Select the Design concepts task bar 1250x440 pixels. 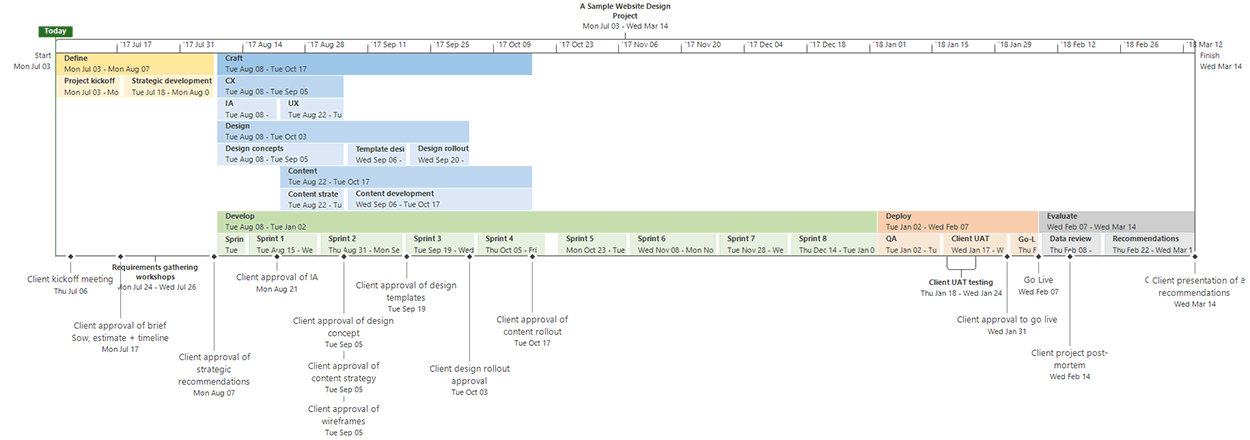(281, 154)
